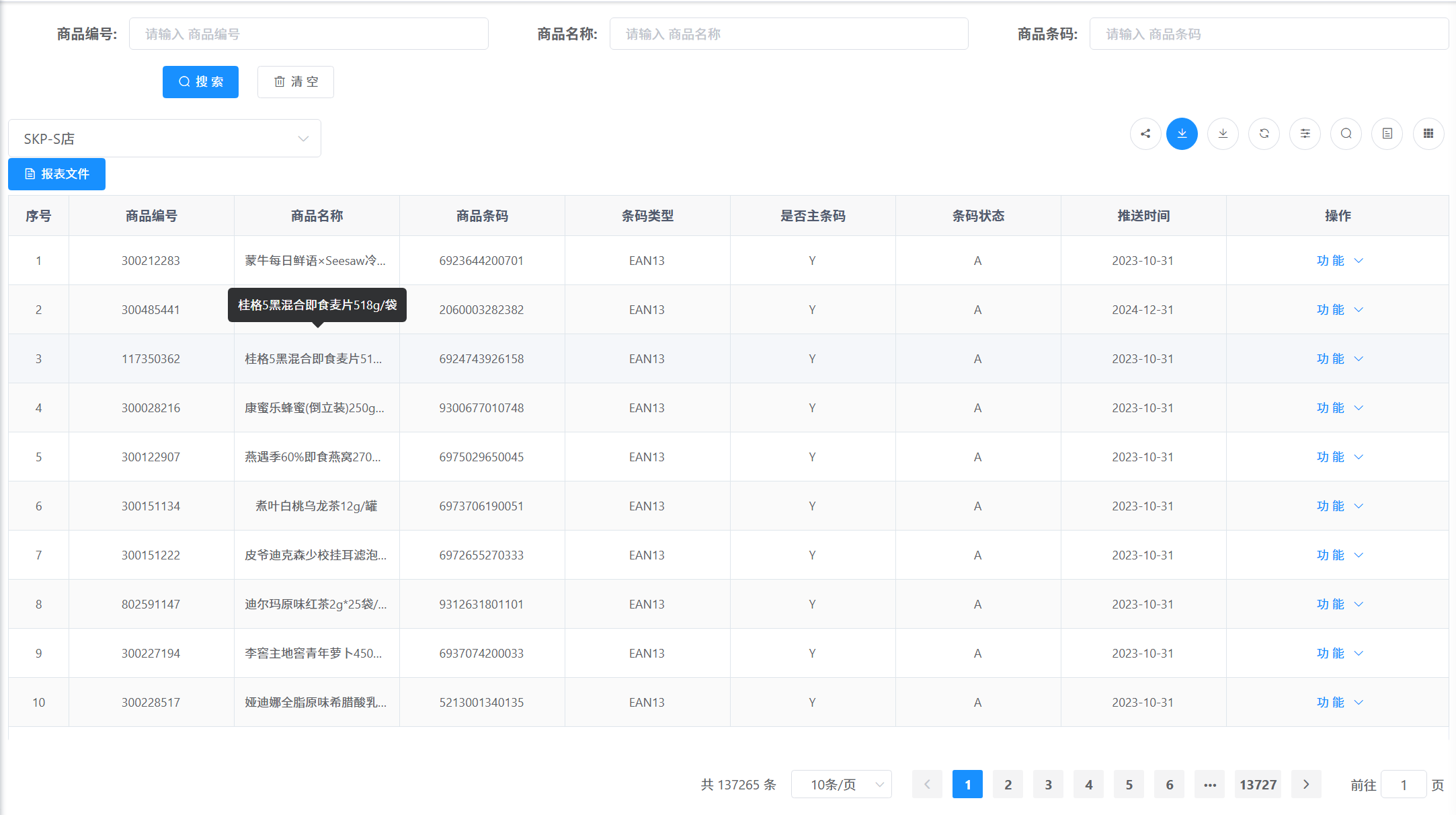Viewport: 1456px width, 815px height.
Task: Expand 功能 menu in row 10
Action: click(1339, 703)
